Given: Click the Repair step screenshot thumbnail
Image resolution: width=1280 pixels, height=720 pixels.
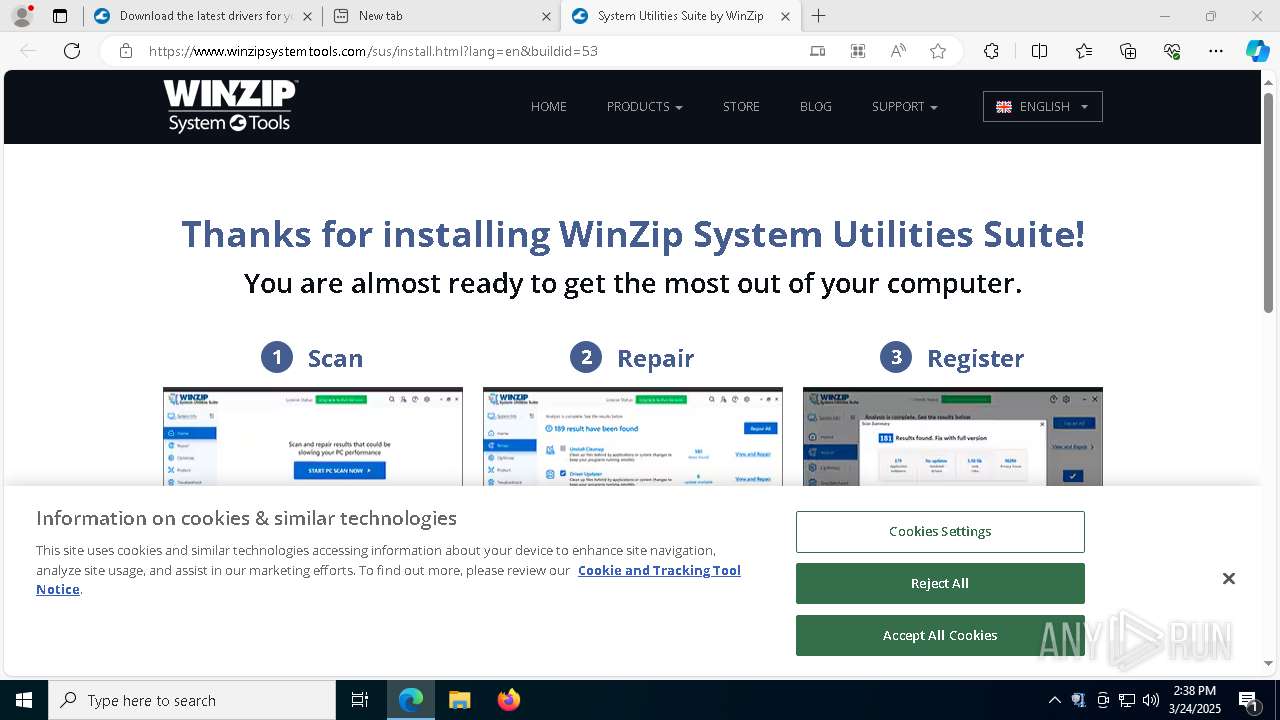Looking at the screenshot, I should [x=633, y=437].
